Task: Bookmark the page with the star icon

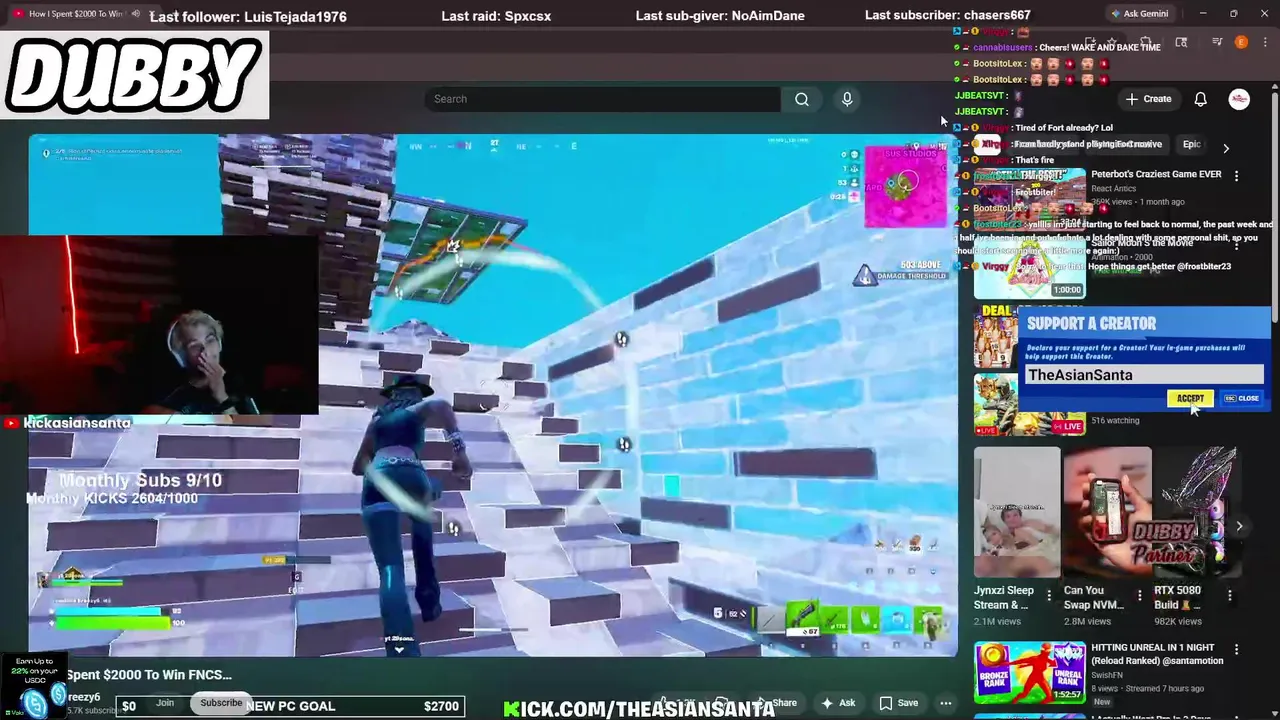Action: pos(1111,42)
